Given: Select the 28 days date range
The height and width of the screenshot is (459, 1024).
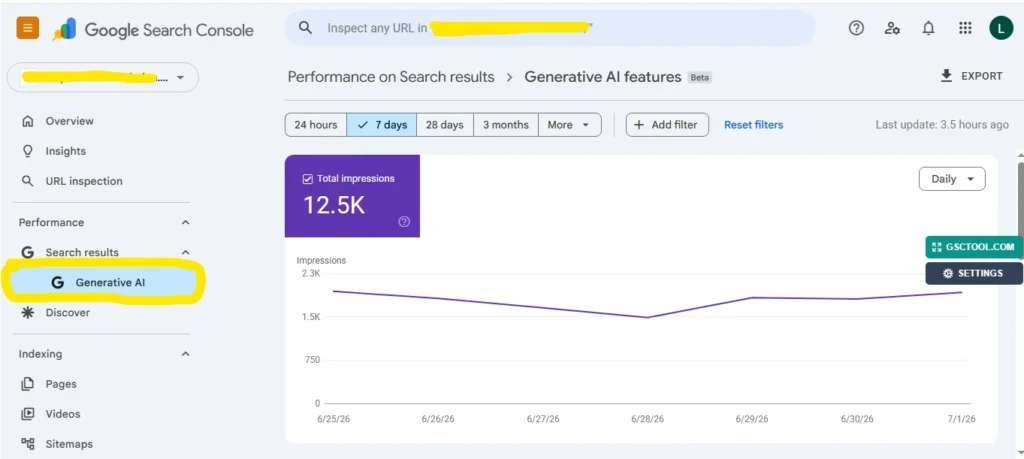Looking at the screenshot, I should pyautogui.click(x=445, y=125).
